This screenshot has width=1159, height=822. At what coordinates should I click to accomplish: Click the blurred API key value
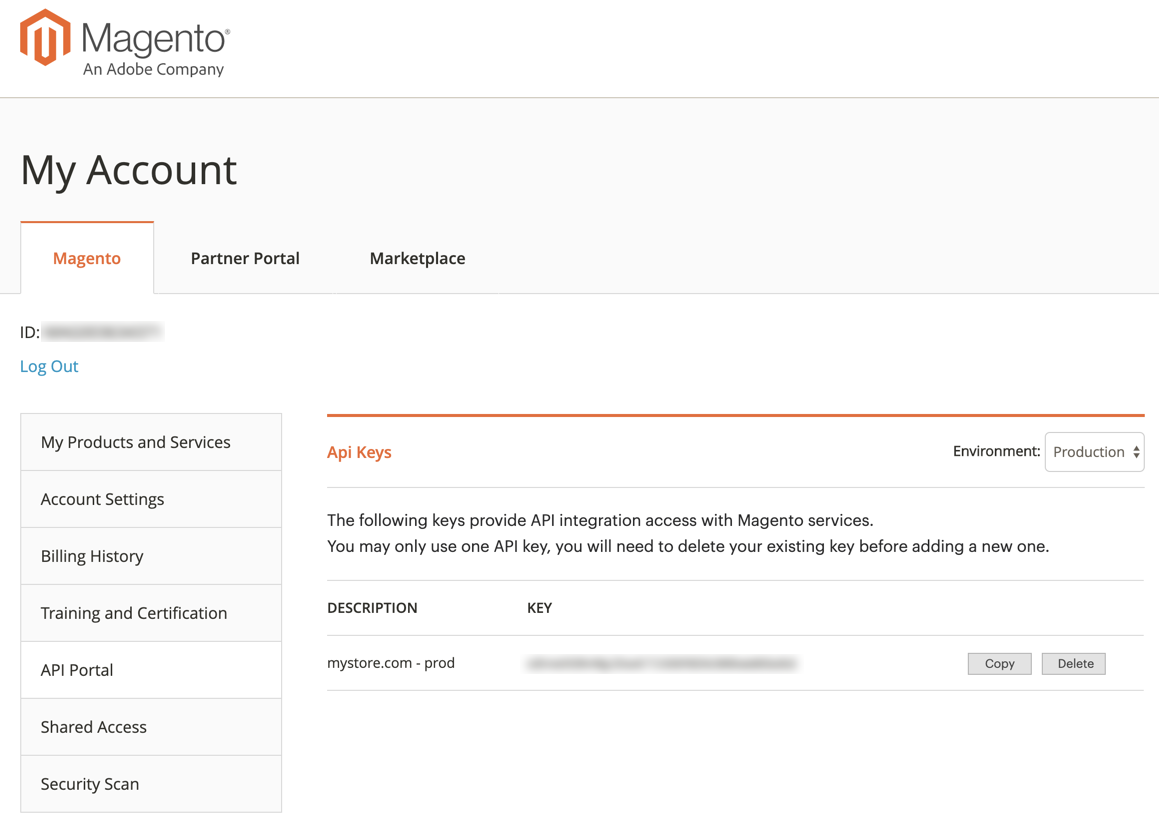662,663
